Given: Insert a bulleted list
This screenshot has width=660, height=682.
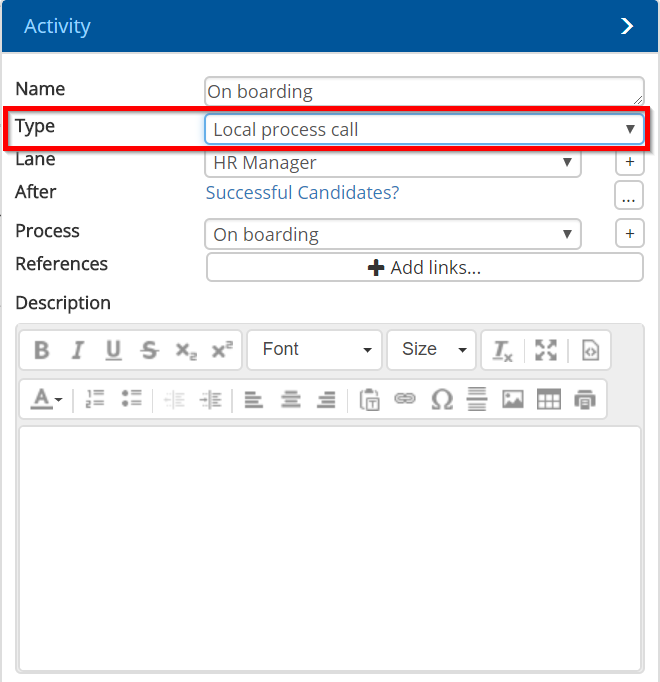Looking at the screenshot, I should click(x=131, y=399).
